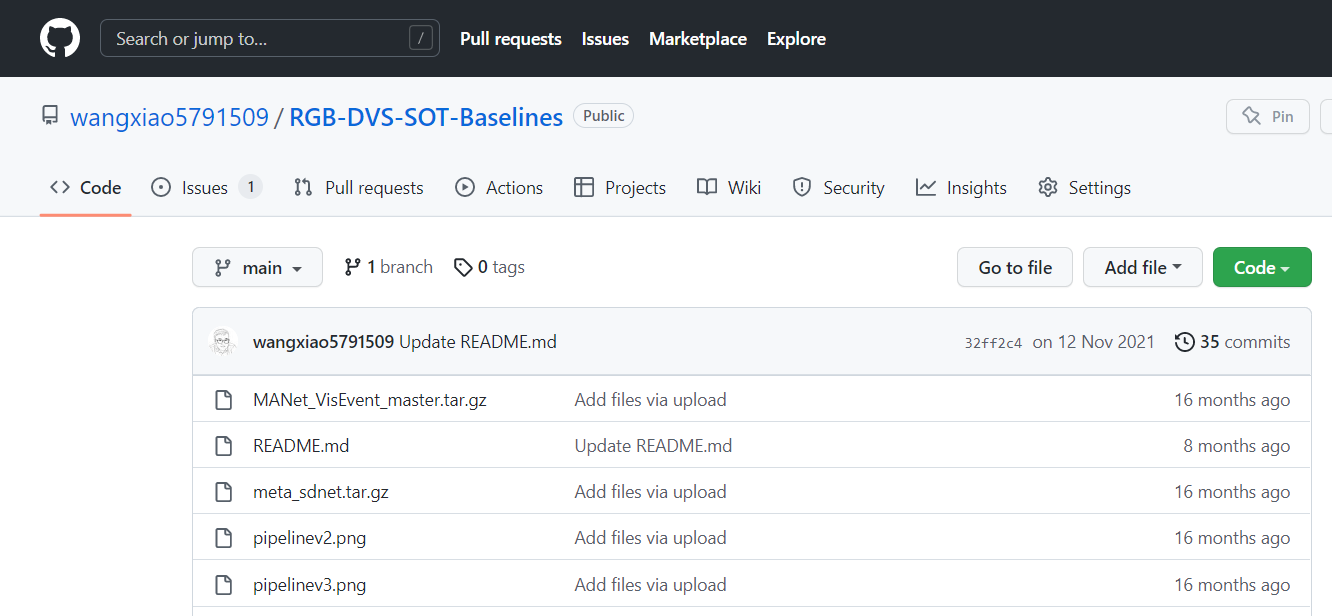Click the commit date on 12 Nov 2021

click(1094, 342)
